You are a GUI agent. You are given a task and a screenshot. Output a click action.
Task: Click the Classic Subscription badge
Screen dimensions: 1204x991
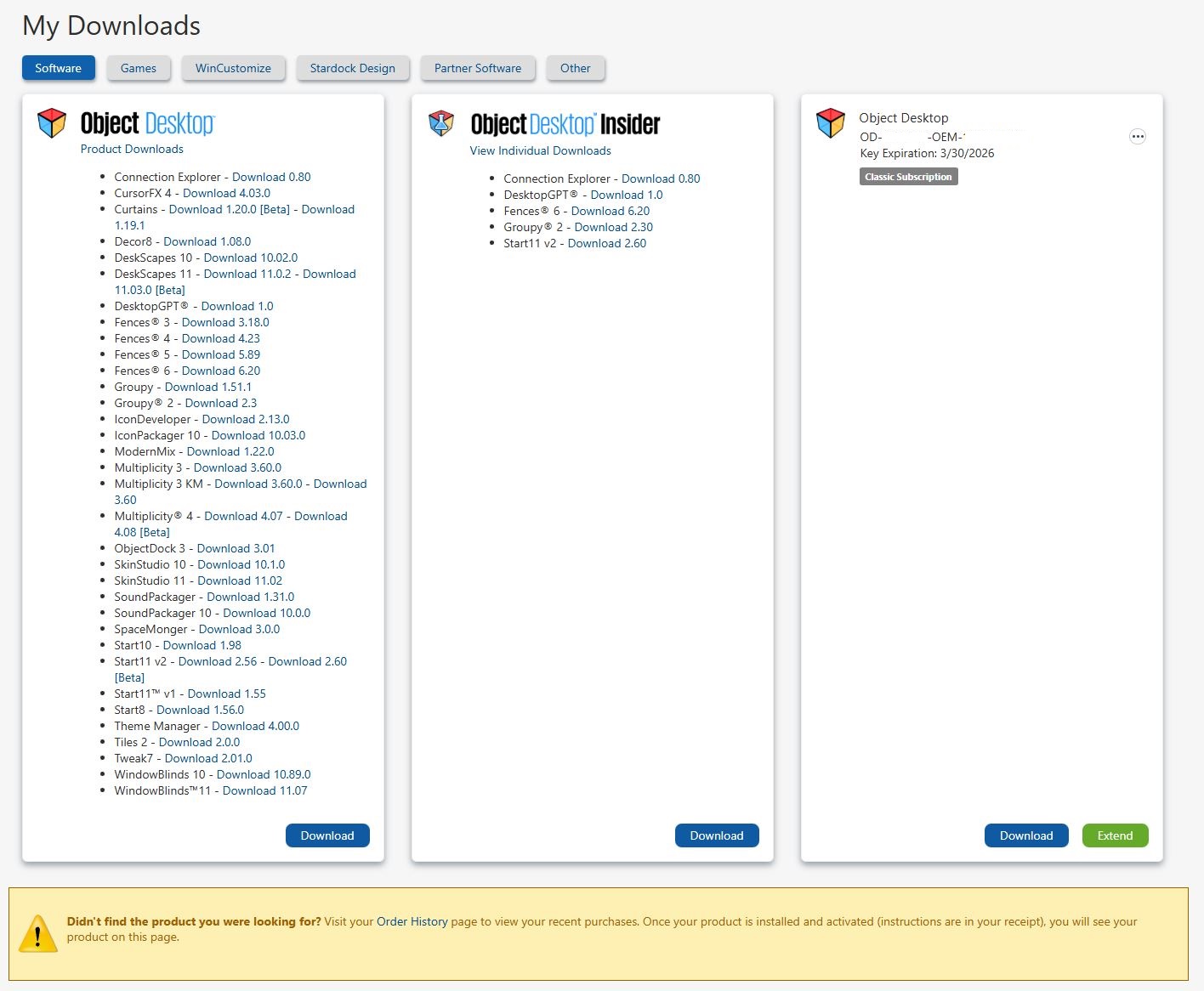[908, 177]
